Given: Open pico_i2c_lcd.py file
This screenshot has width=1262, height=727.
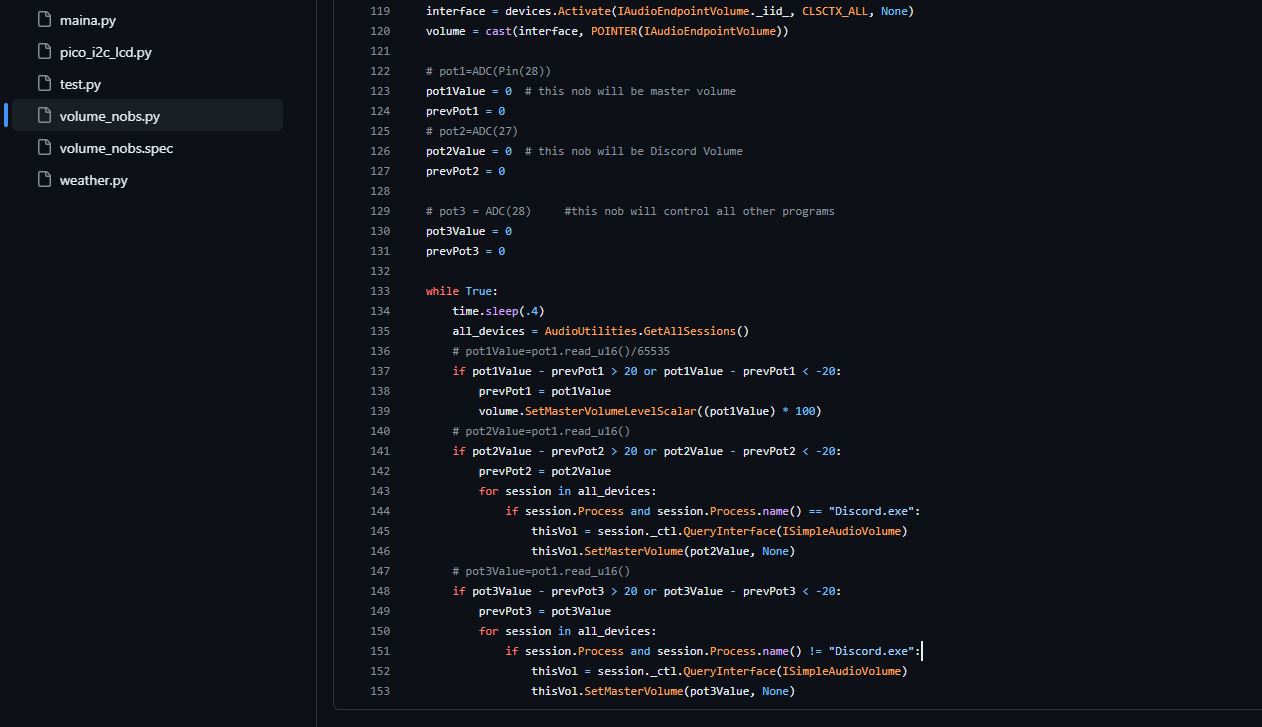Looking at the screenshot, I should [x=105, y=52].
